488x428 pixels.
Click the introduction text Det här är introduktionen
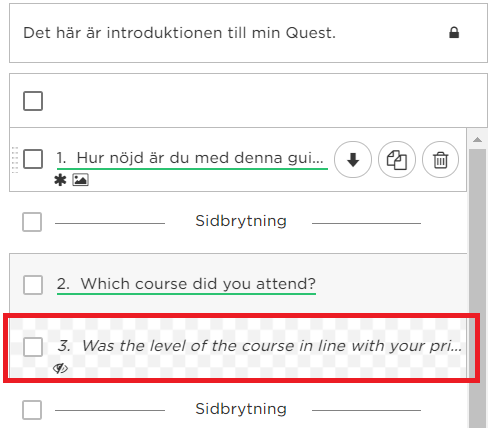[179, 33]
